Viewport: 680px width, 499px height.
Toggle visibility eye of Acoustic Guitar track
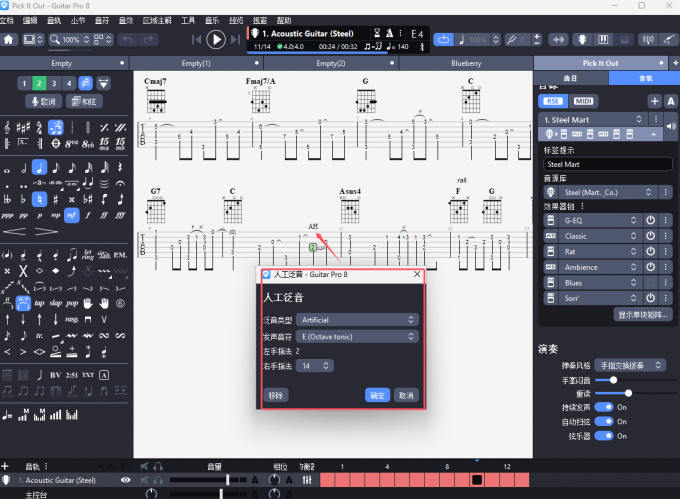126,481
